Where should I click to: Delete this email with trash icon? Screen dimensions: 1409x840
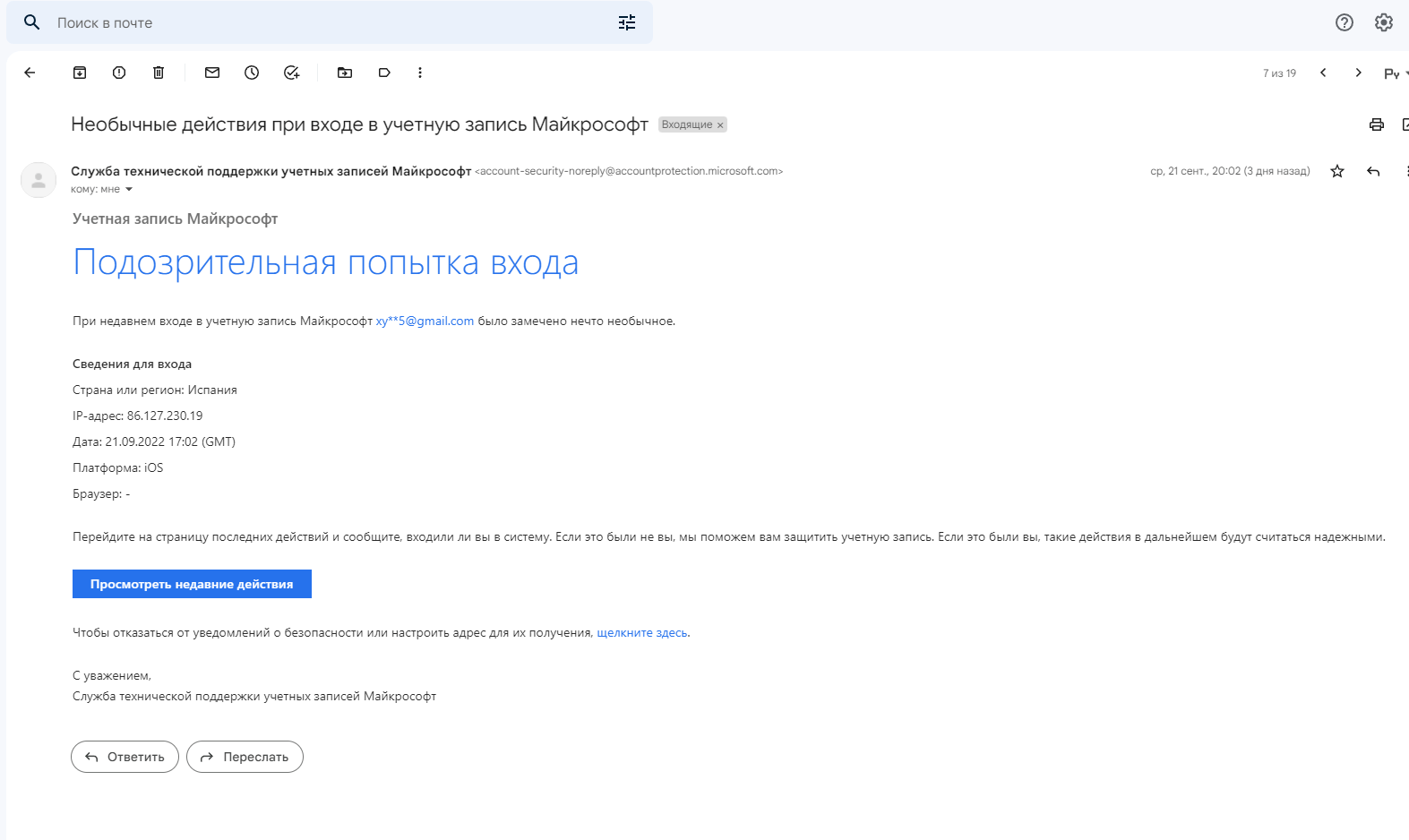point(159,73)
